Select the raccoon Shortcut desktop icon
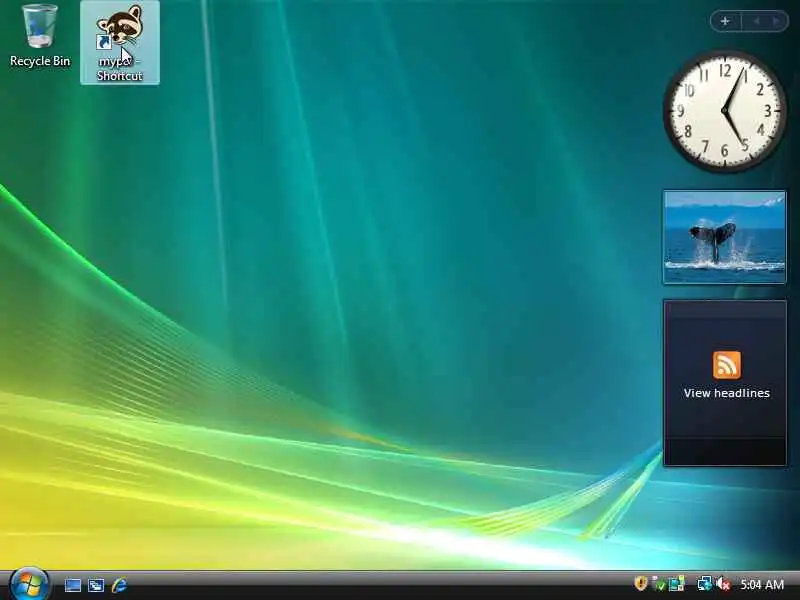This screenshot has height=600, width=800. pyautogui.click(x=120, y=43)
